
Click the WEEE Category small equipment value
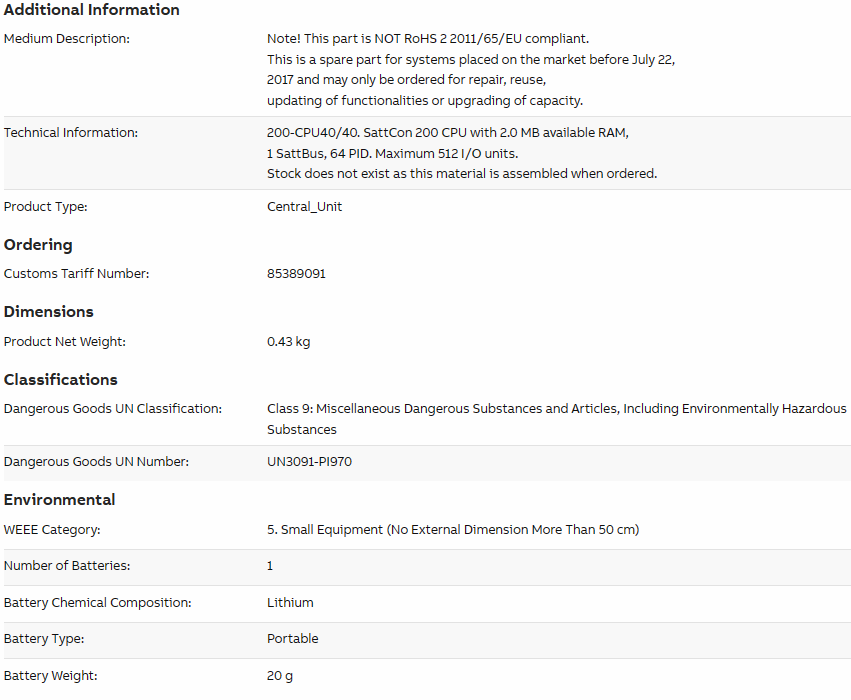coord(453,530)
